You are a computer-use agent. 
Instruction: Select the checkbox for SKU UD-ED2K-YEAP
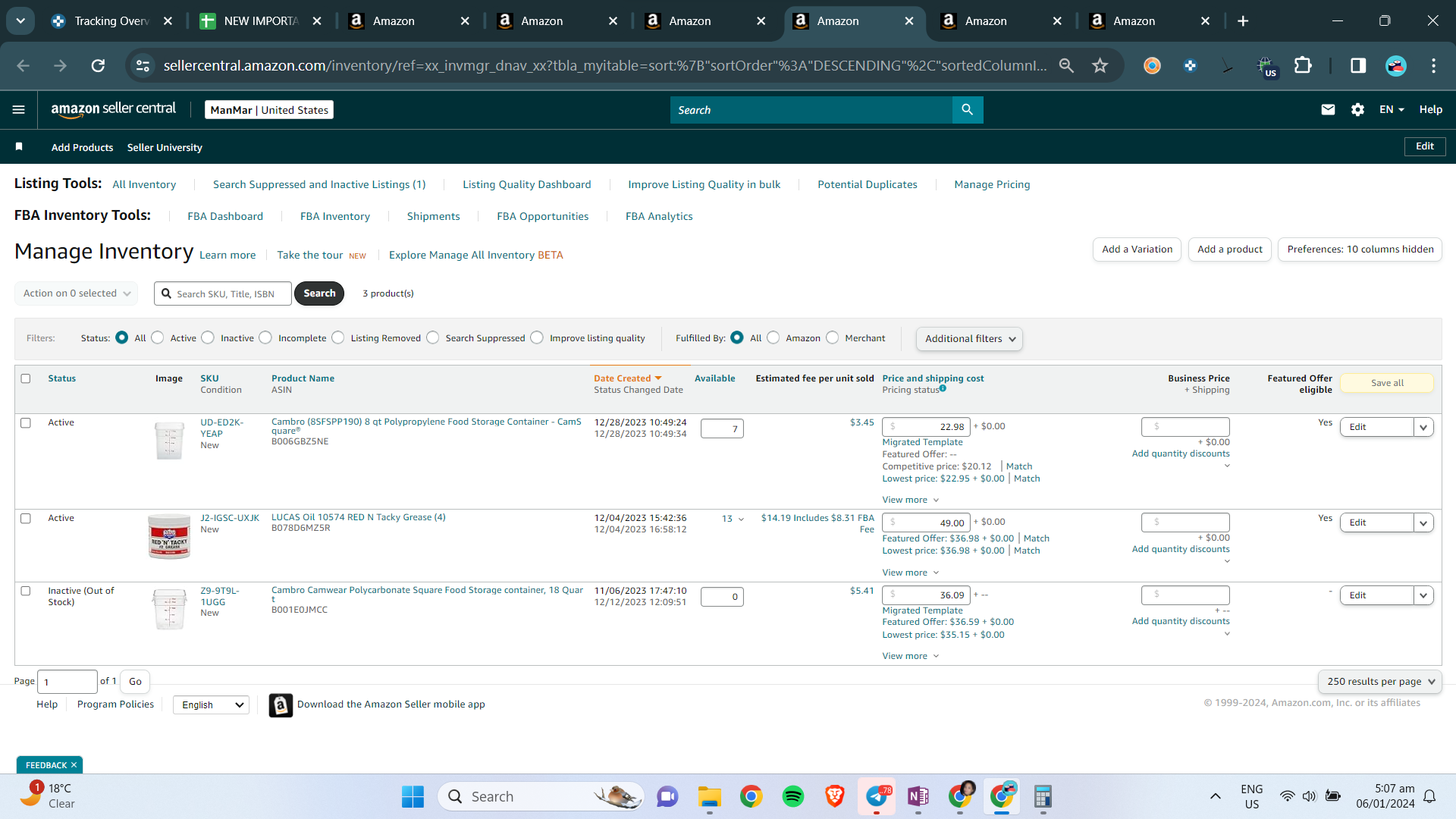(x=26, y=423)
